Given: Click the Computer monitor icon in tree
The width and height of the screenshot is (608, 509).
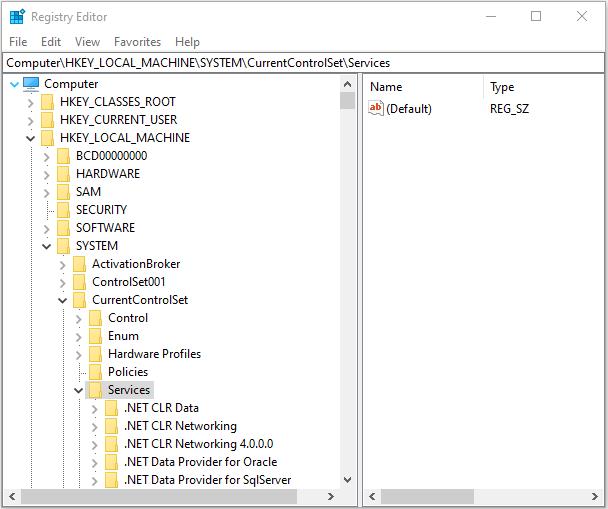Looking at the screenshot, I should pos(31,84).
